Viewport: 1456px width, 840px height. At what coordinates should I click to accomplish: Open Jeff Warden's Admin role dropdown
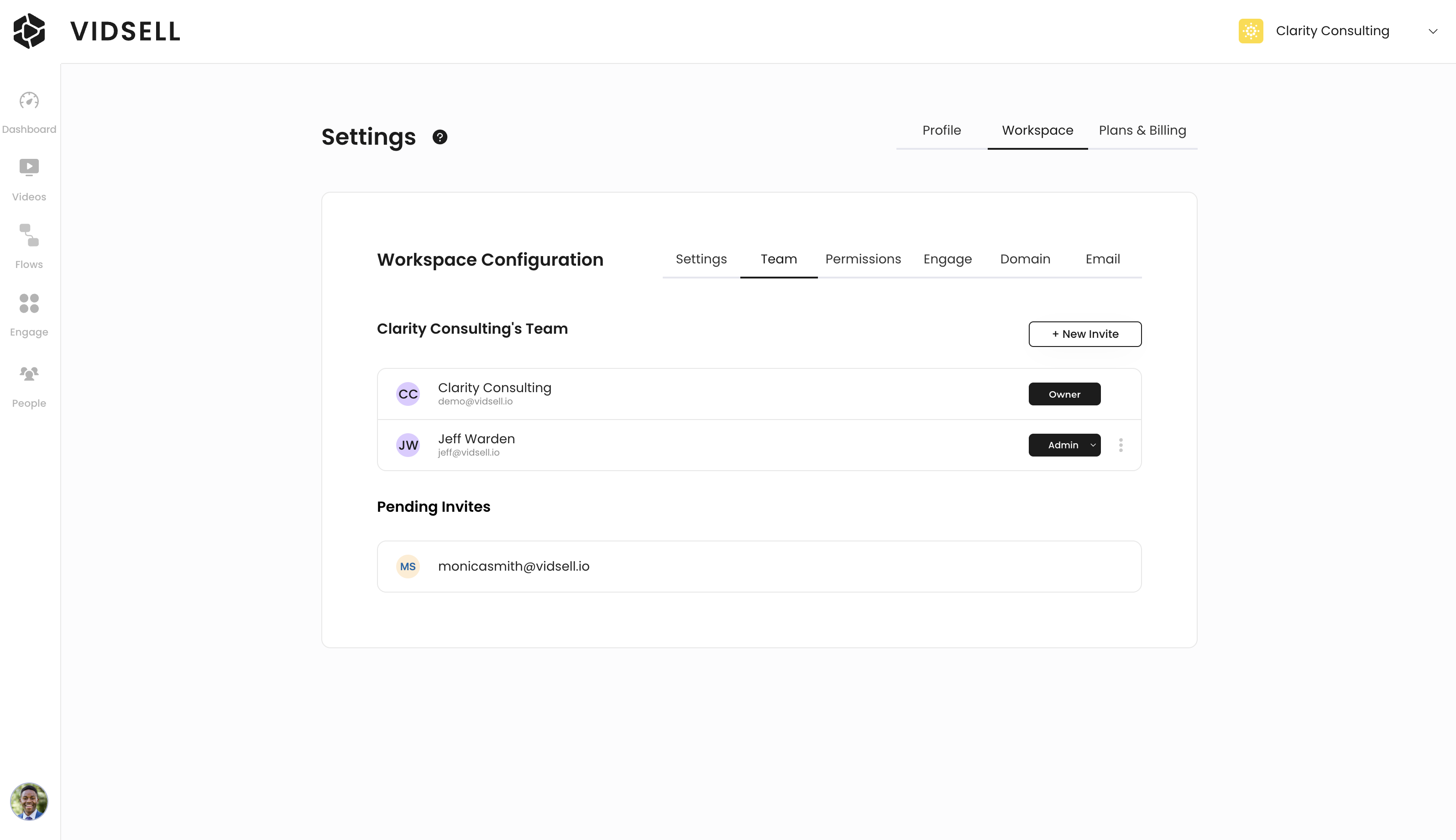pos(1064,446)
